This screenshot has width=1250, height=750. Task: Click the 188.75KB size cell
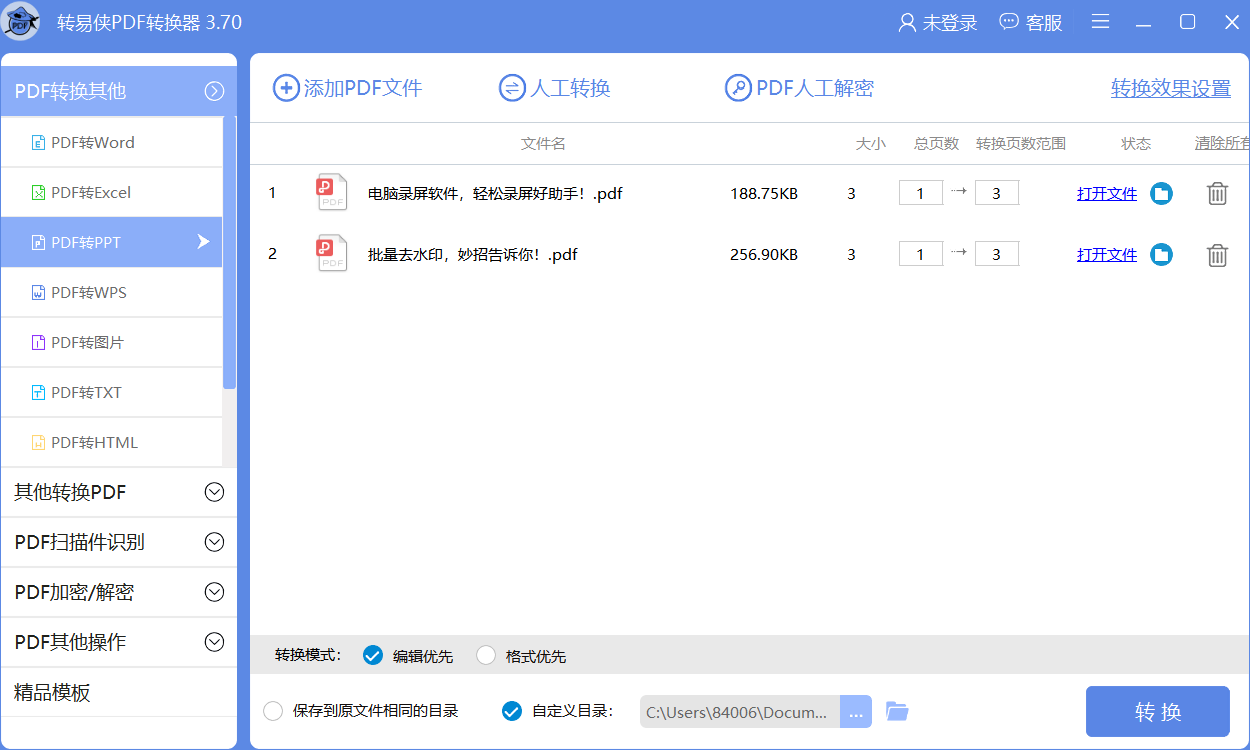[x=764, y=194]
